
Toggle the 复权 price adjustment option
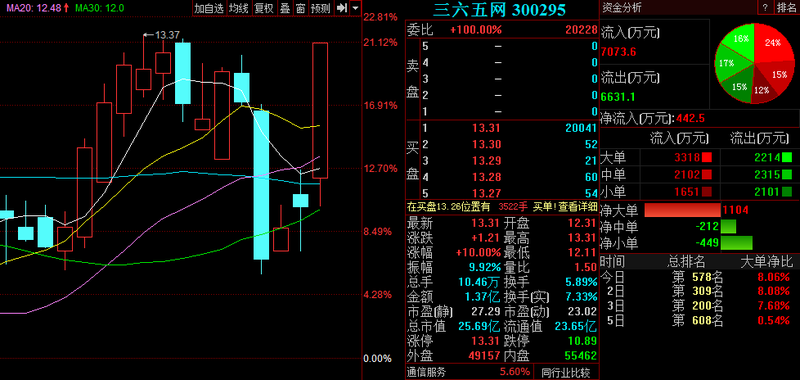[264, 8]
